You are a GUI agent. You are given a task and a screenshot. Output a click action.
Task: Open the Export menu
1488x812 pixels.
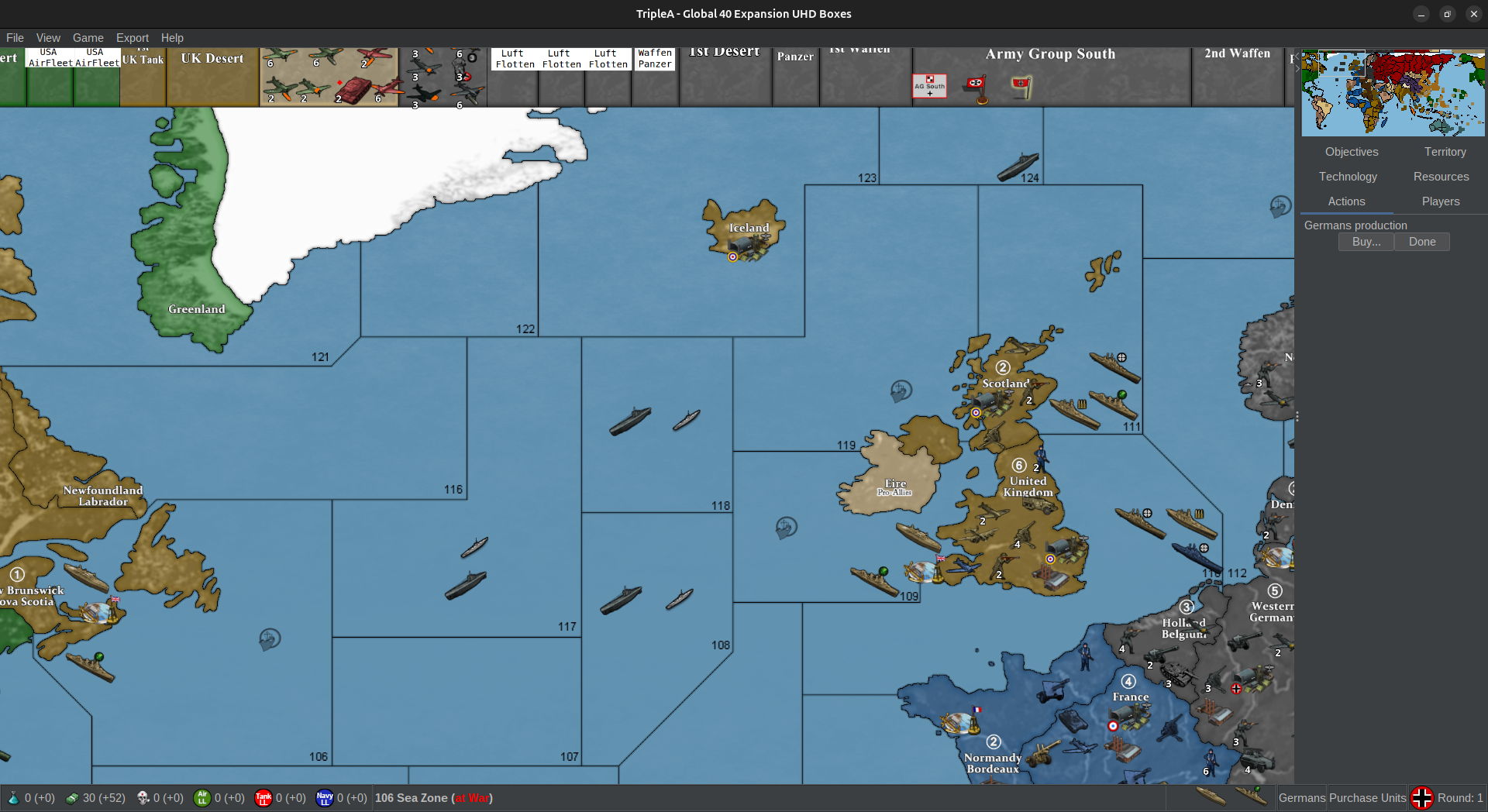[133, 38]
